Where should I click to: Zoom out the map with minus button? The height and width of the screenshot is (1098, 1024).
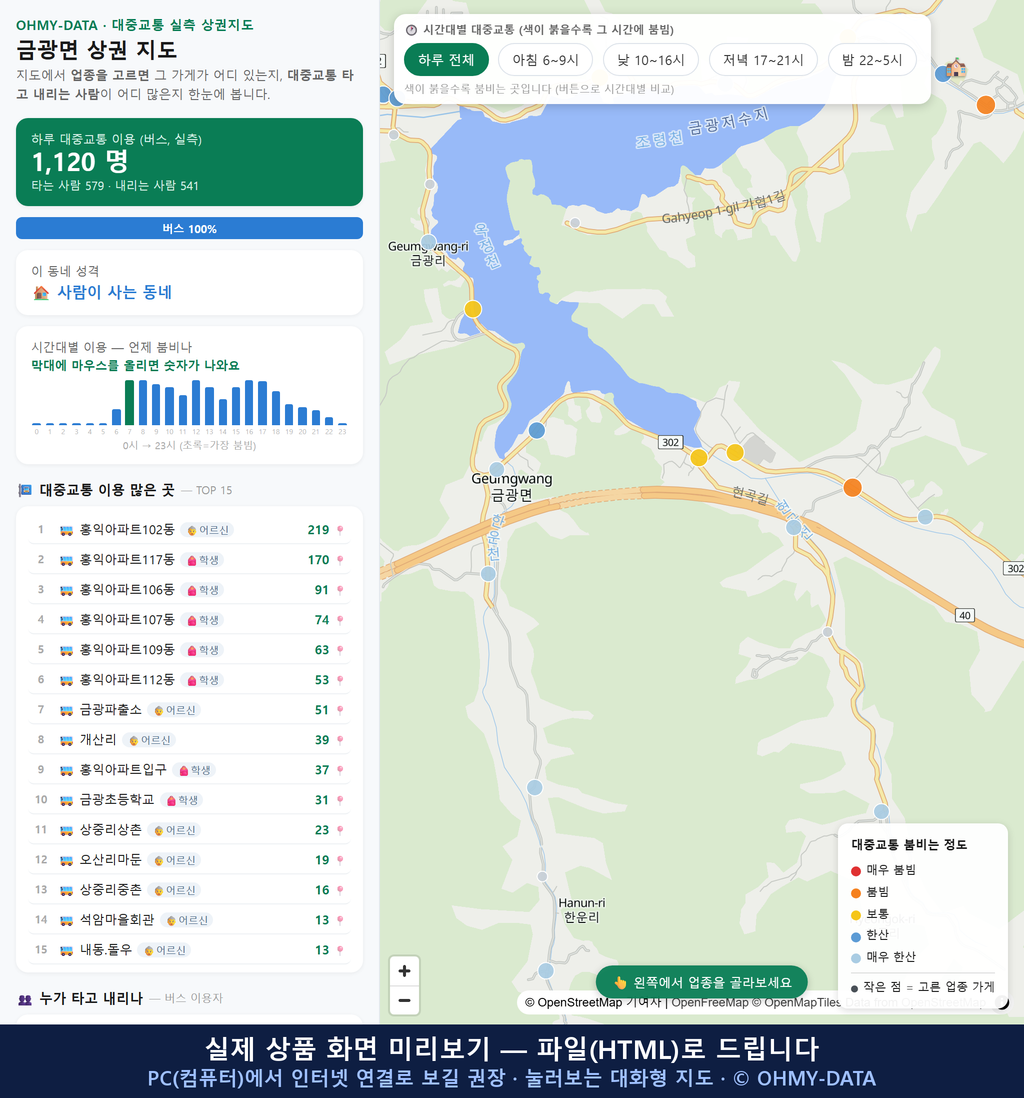(404, 1000)
